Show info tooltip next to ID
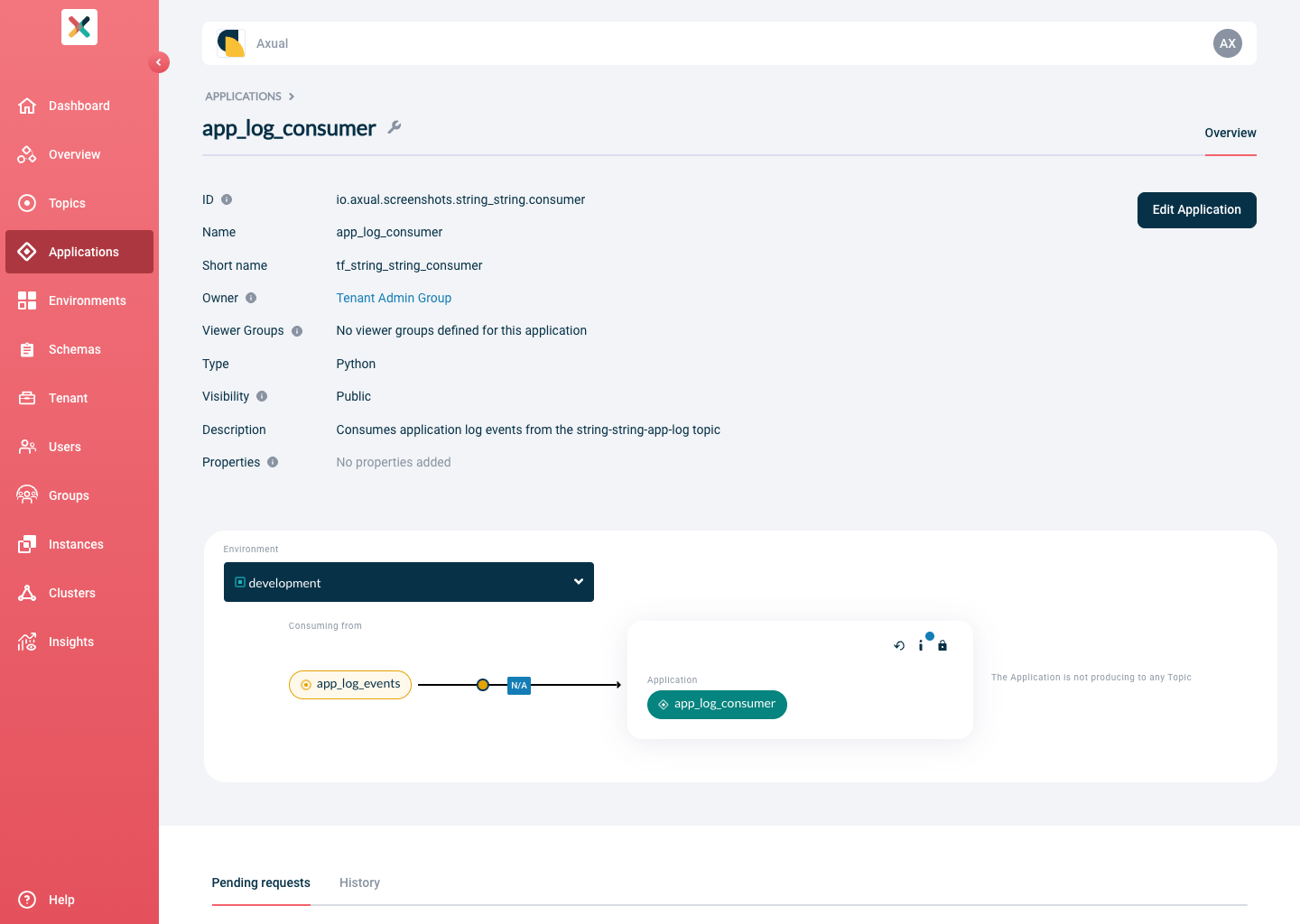This screenshot has height=924, width=1300. click(x=227, y=199)
